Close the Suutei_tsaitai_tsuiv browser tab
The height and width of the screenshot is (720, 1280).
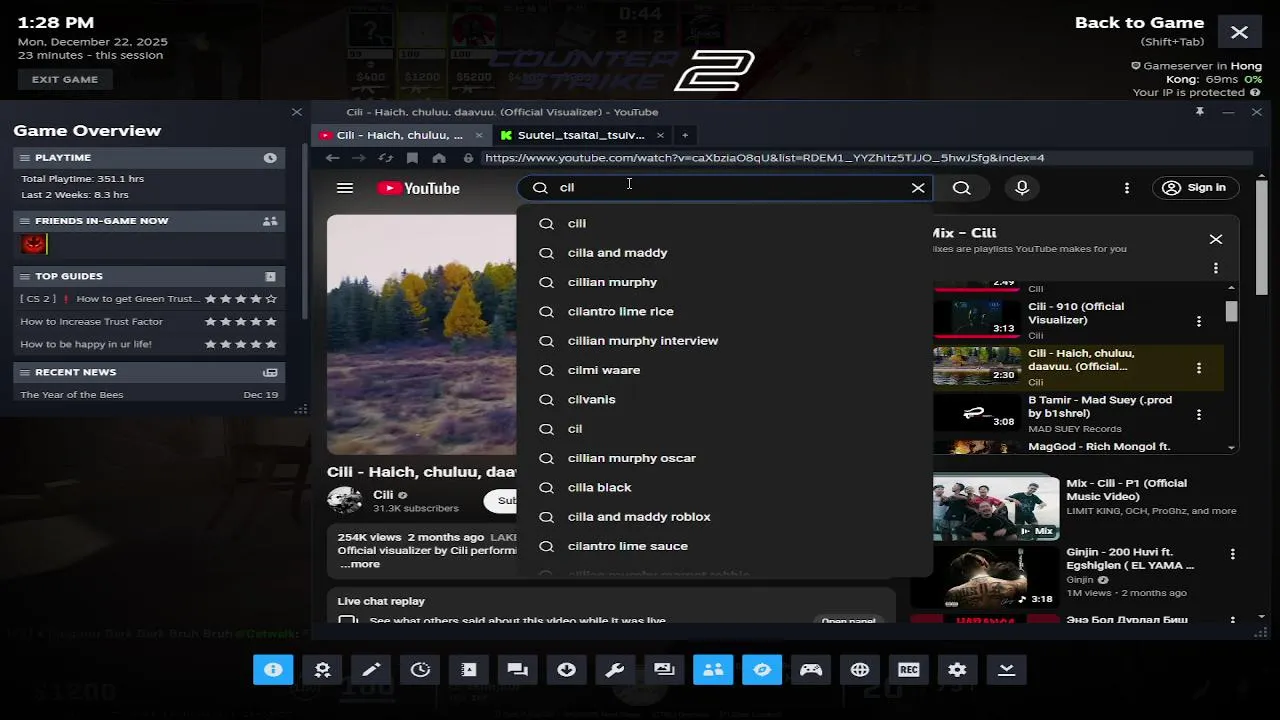click(x=660, y=135)
